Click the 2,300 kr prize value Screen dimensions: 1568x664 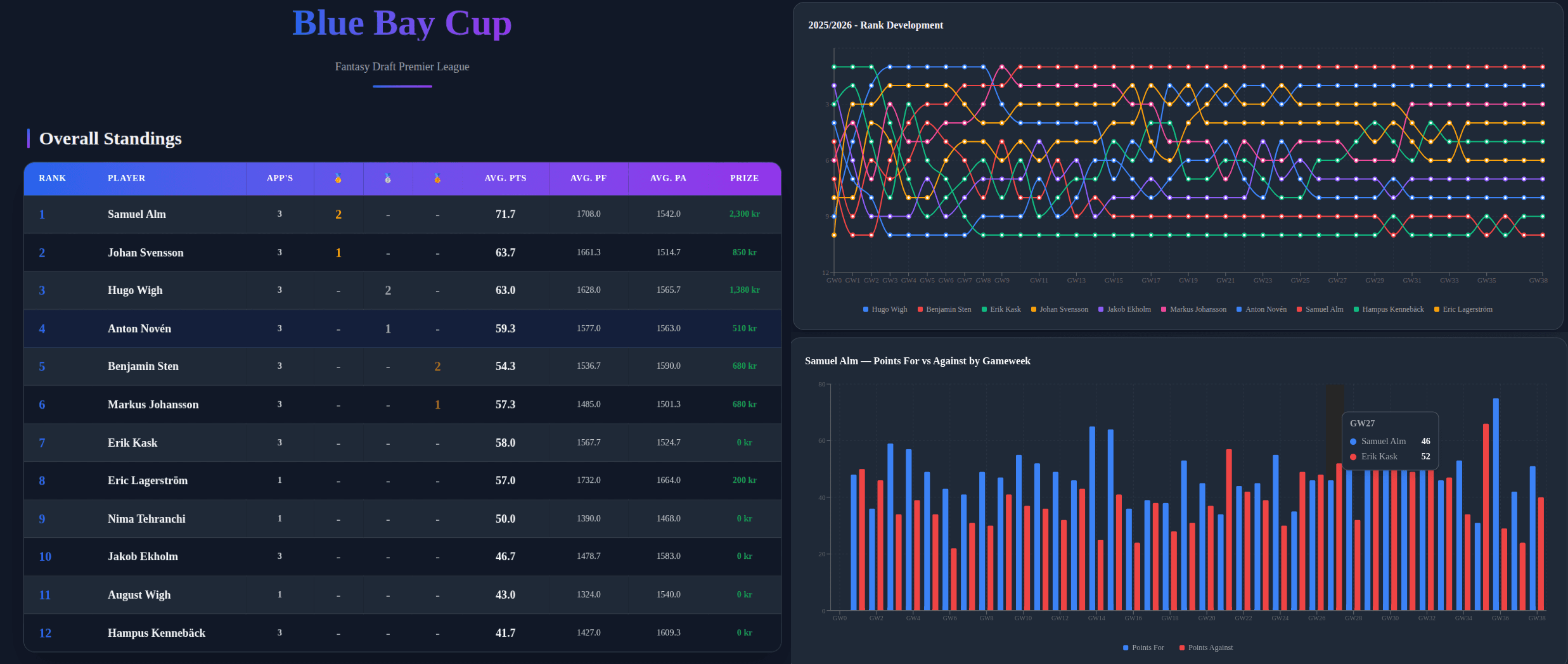tap(745, 214)
